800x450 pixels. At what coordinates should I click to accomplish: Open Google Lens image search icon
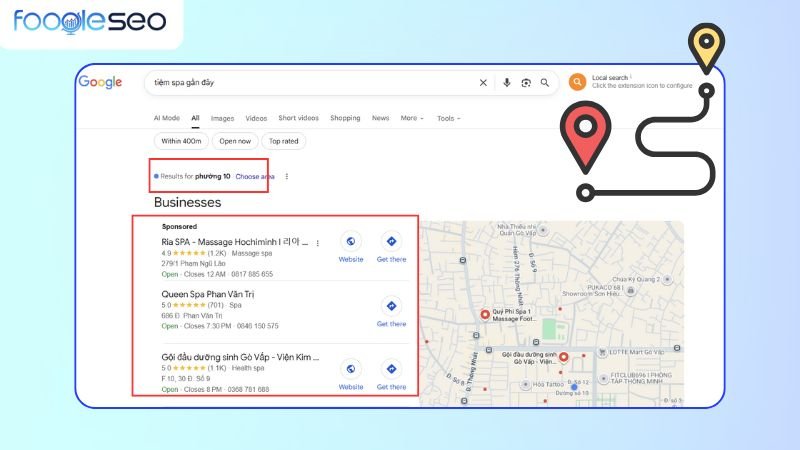pos(526,83)
